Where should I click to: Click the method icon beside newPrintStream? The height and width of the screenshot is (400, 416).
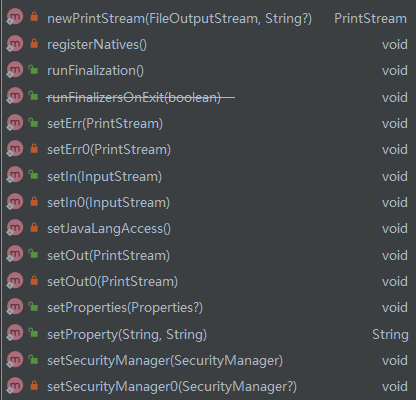[x=15, y=17]
